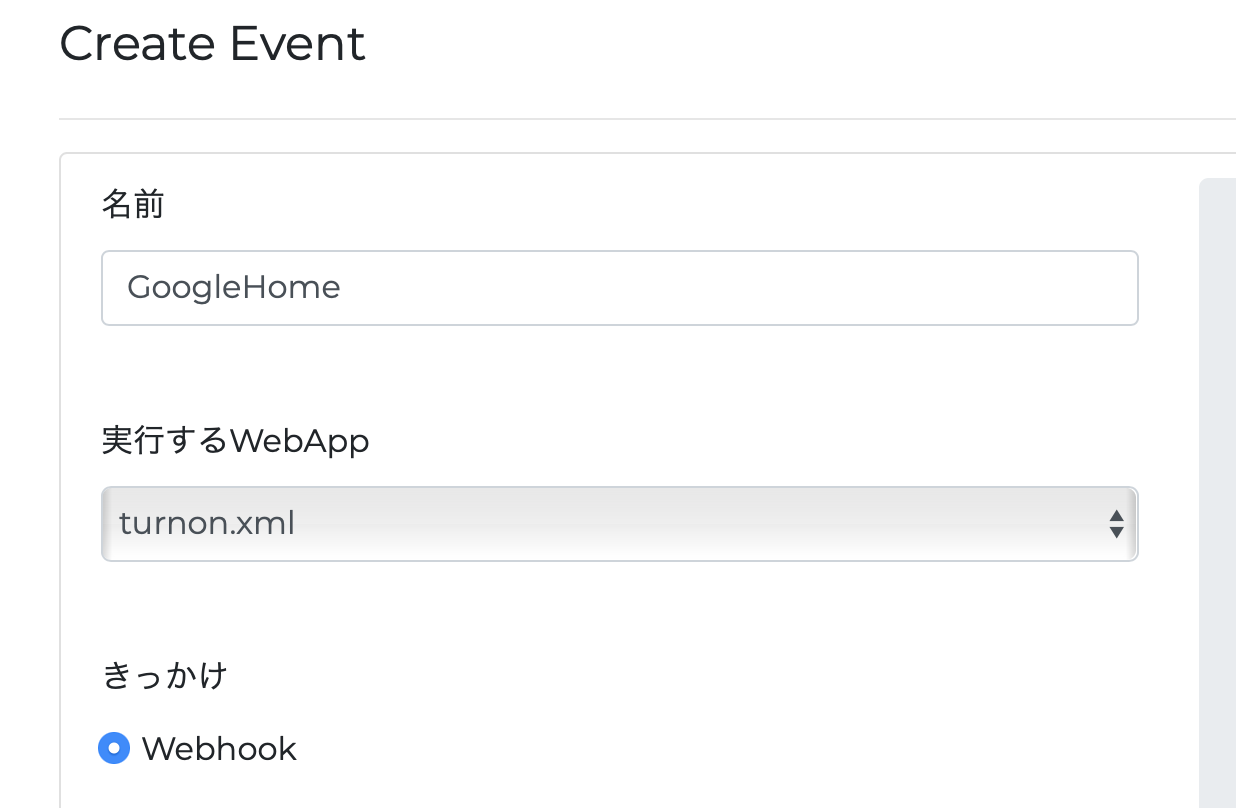Place cursor in the event name box
1236x808 pixels.
618,287
